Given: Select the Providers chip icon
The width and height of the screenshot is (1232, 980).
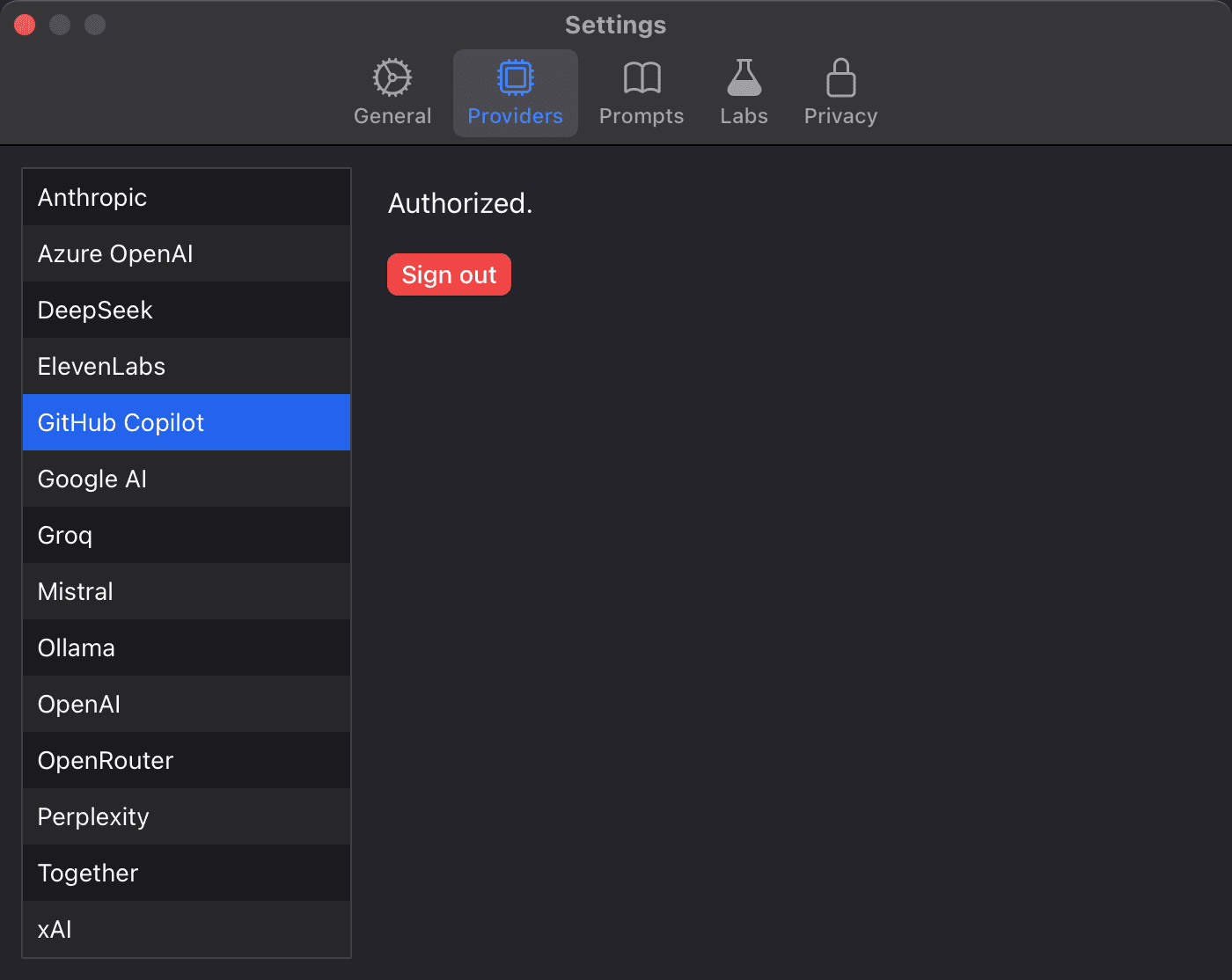Looking at the screenshot, I should (515, 78).
